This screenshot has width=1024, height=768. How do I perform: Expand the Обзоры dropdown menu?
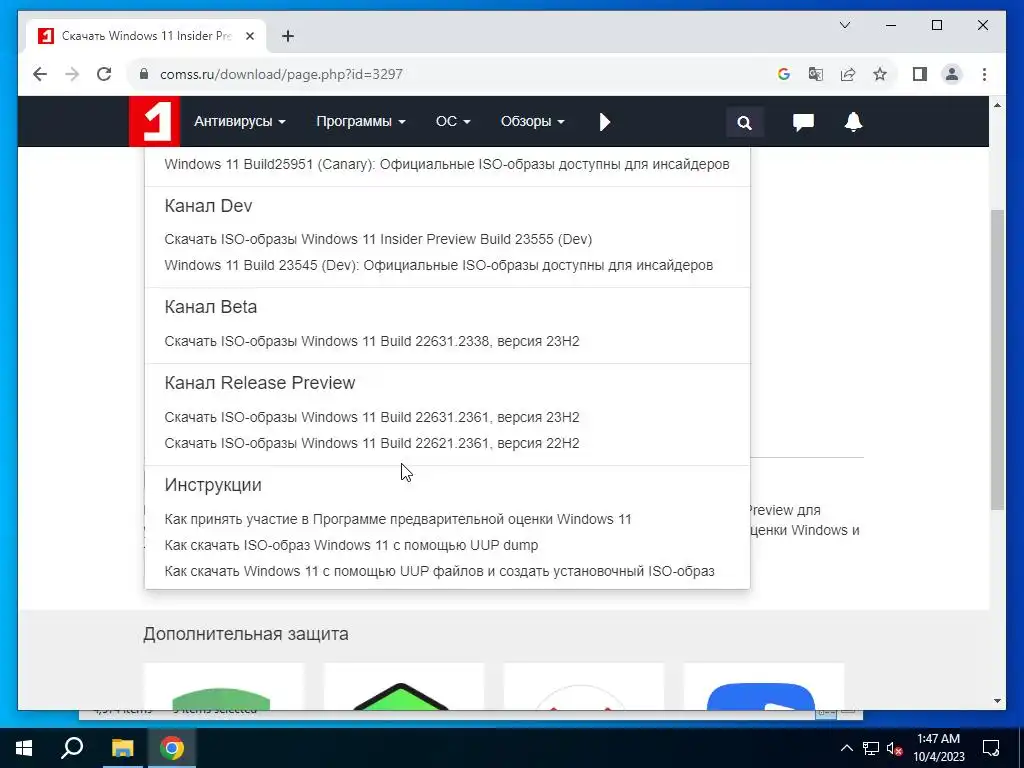[x=532, y=121]
